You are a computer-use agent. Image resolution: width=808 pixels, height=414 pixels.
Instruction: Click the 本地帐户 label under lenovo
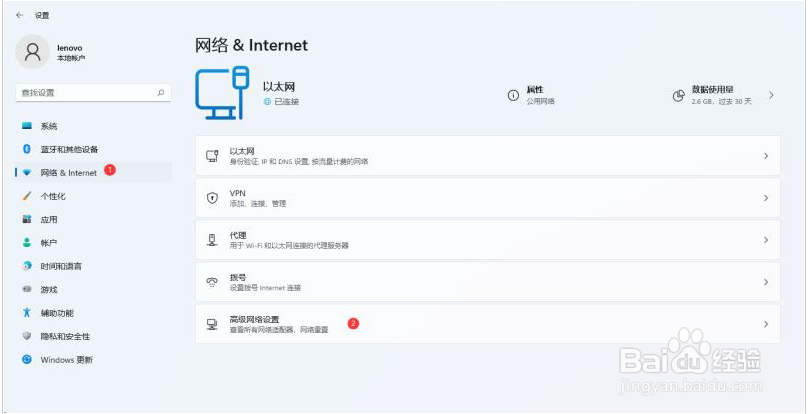tap(71, 58)
